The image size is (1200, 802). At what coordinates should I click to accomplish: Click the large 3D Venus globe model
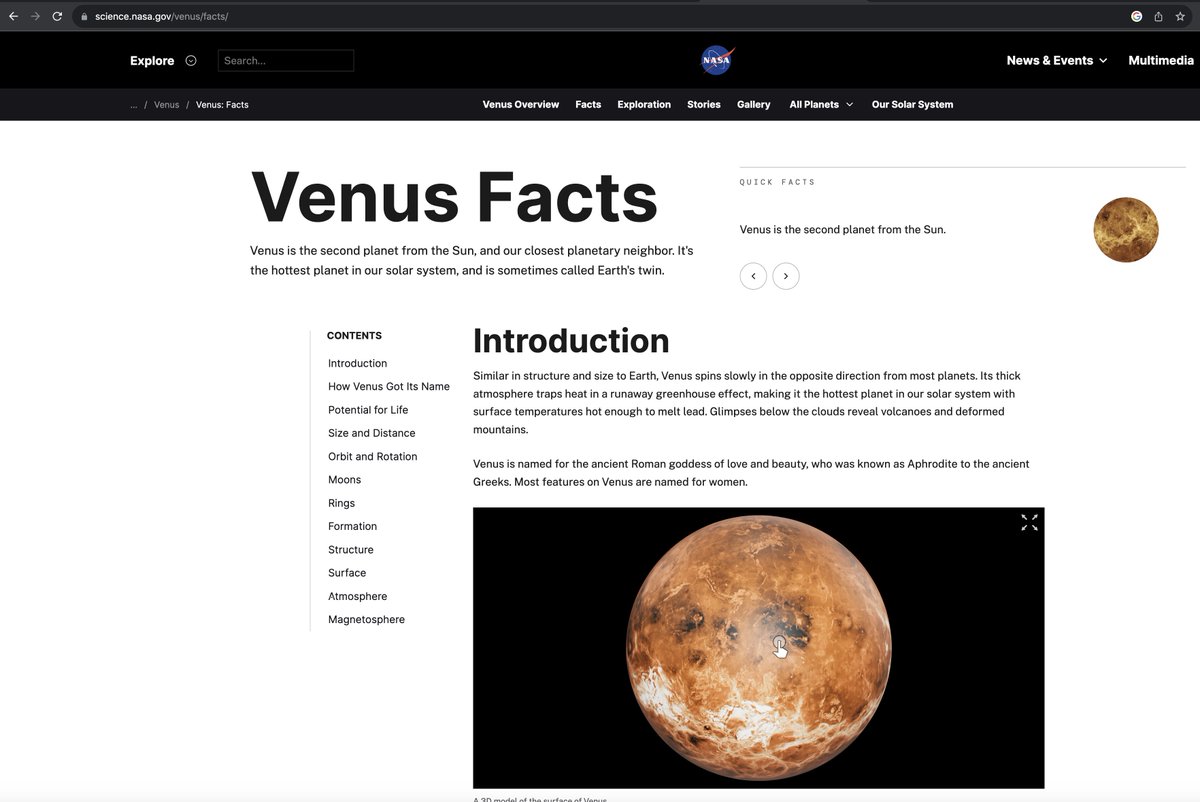(759, 647)
